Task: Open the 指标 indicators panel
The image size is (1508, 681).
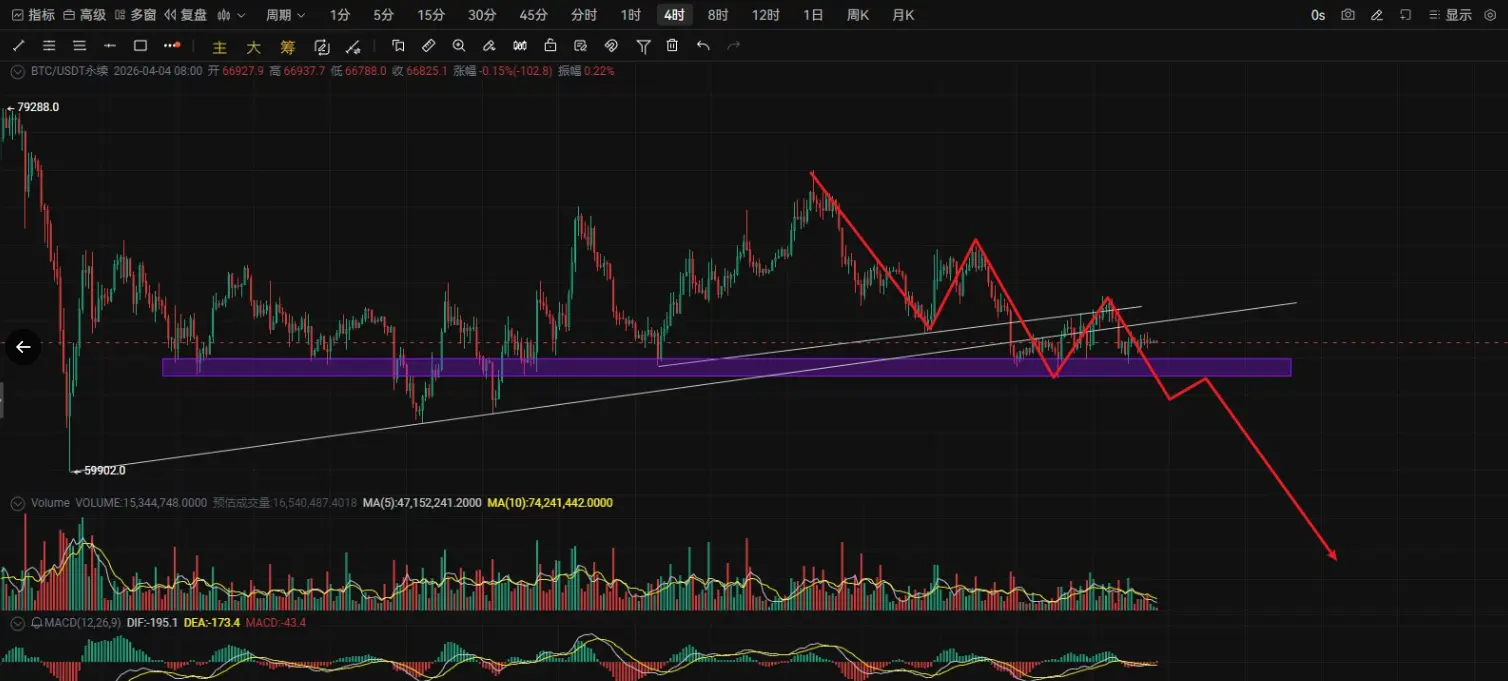Action: [32, 15]
